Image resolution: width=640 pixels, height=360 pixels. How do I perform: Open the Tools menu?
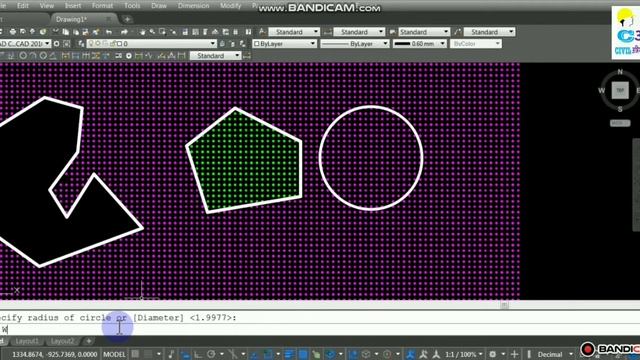pos(132,6)
